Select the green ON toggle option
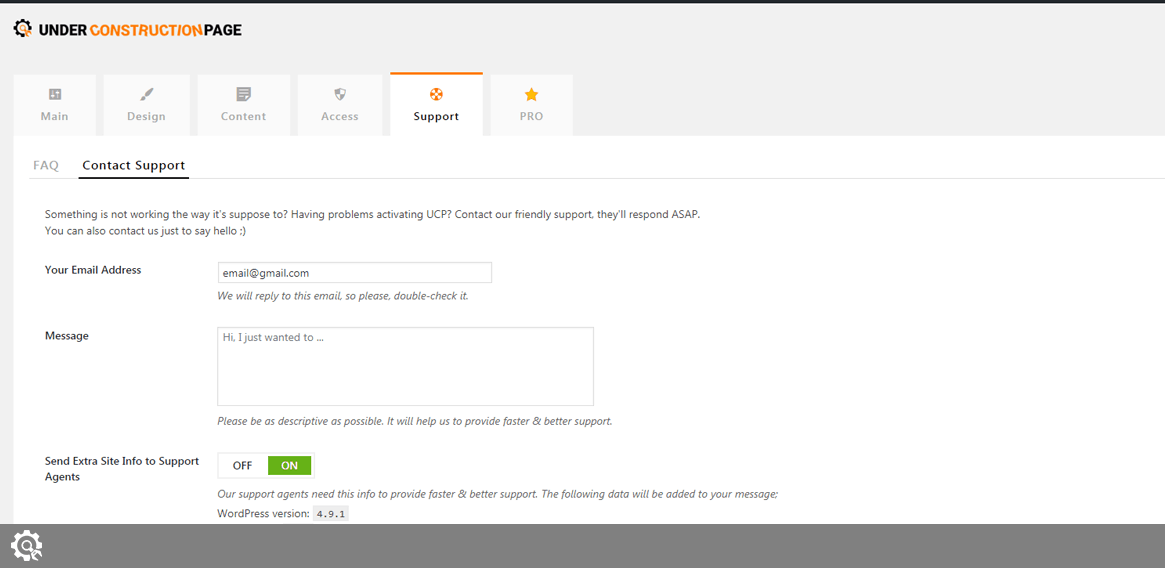 (x=290, y=466)
